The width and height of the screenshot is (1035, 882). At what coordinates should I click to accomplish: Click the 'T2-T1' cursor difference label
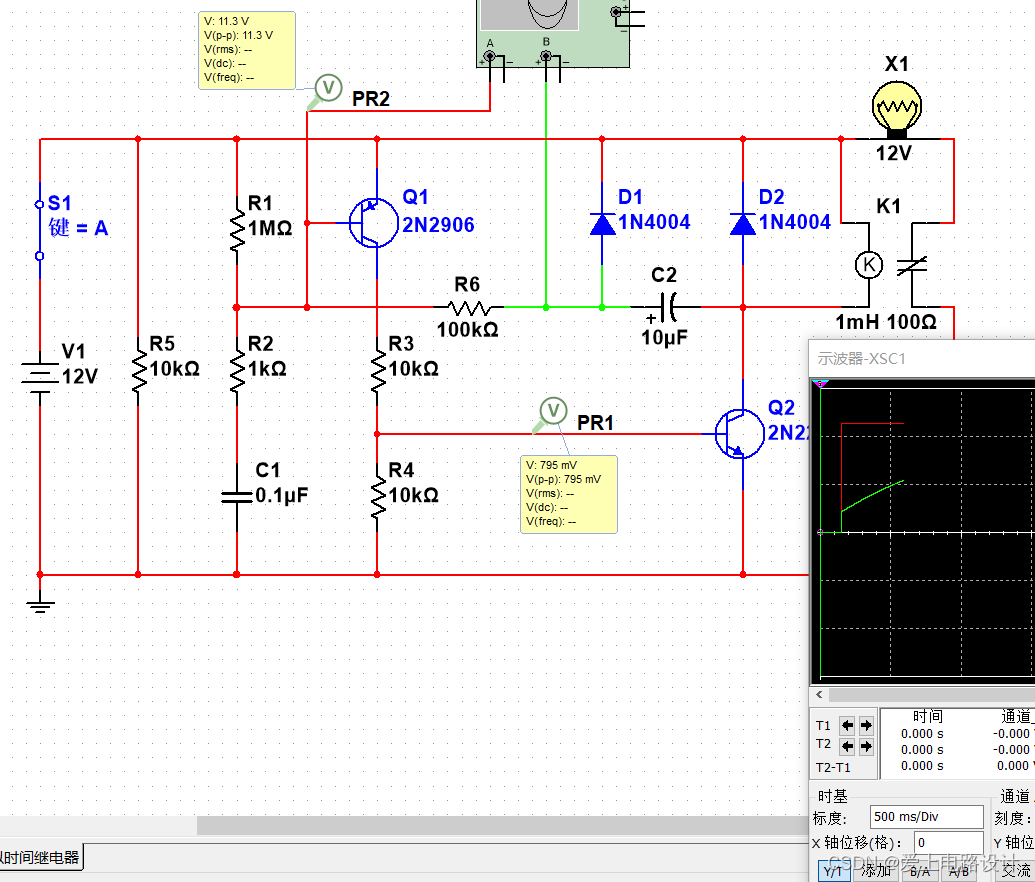[833, 767]
